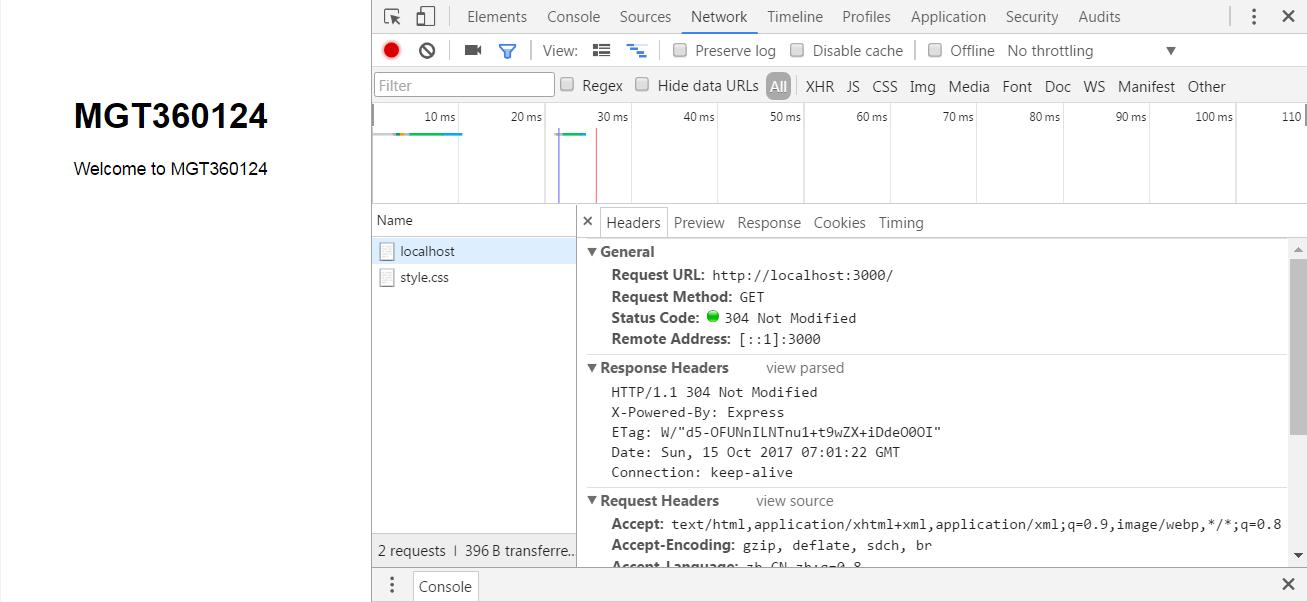Close the DevTools panel
The width and height of the screenshot is (1307, 602).
point(1288,17)
